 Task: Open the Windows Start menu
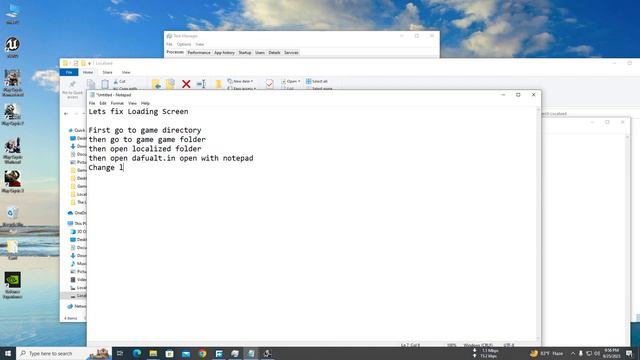tap(8, 353)
